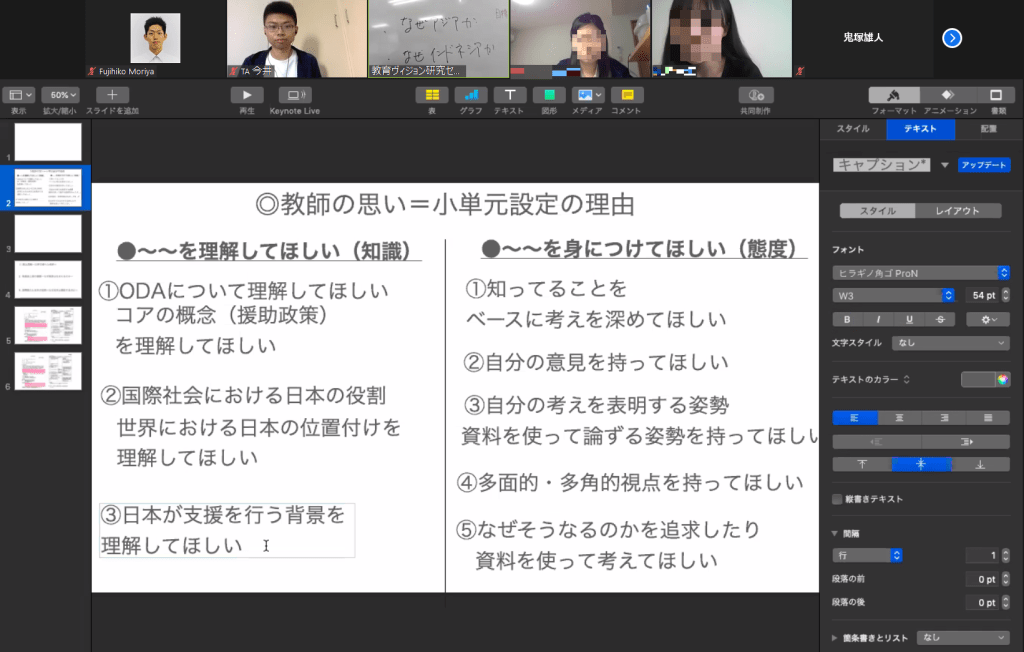Open the ヒラギノ角ゴ ProN font dropdown
This screenshot has height=652, width=1024.
click(920, 272)
